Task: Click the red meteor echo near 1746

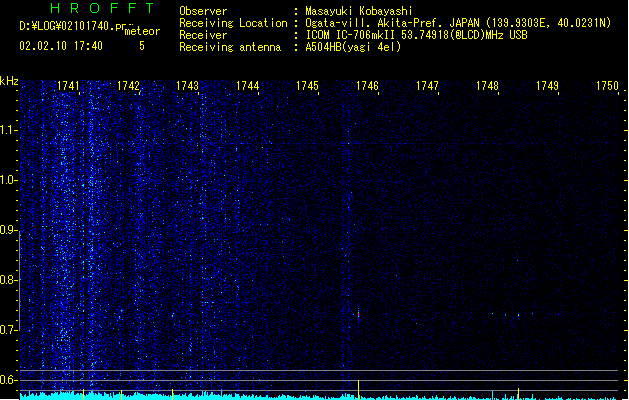Action: coord(358,315)
